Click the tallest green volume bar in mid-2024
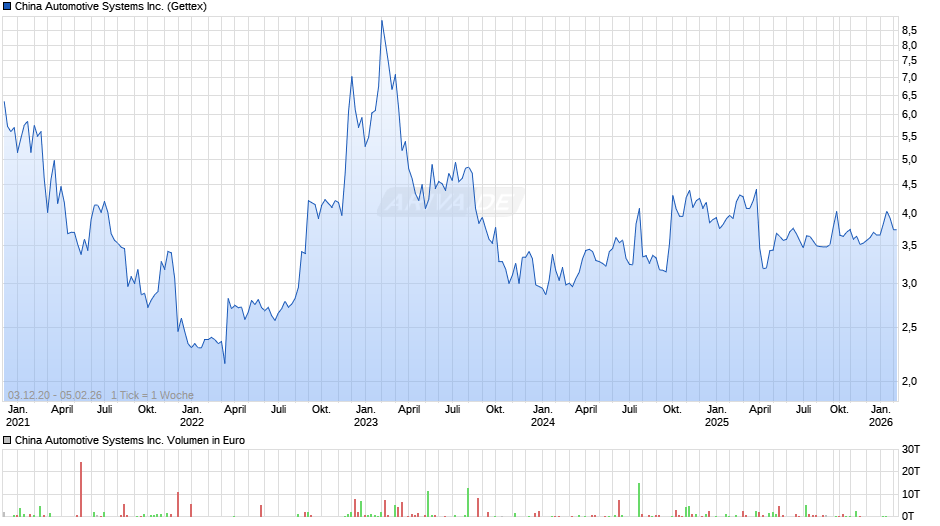The image size is (940, 526). [639, 500]
